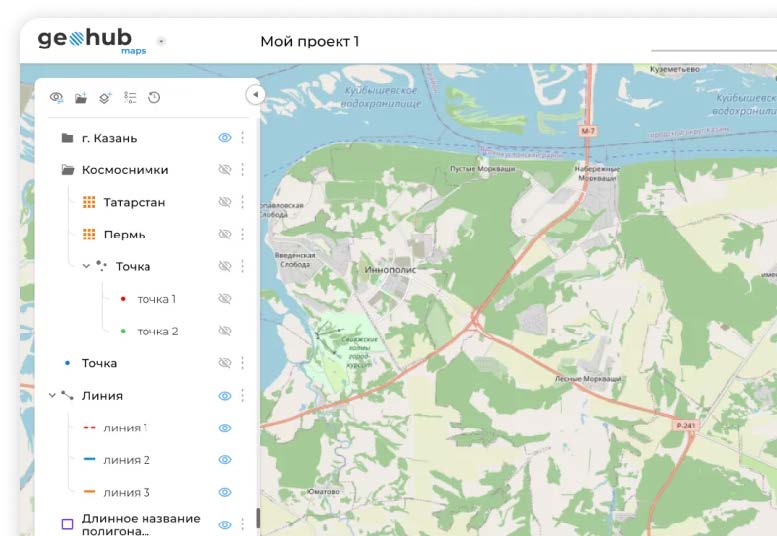
Task: Open three-dot menu for Татарстан layer
Action: click(x=242, y=202)
